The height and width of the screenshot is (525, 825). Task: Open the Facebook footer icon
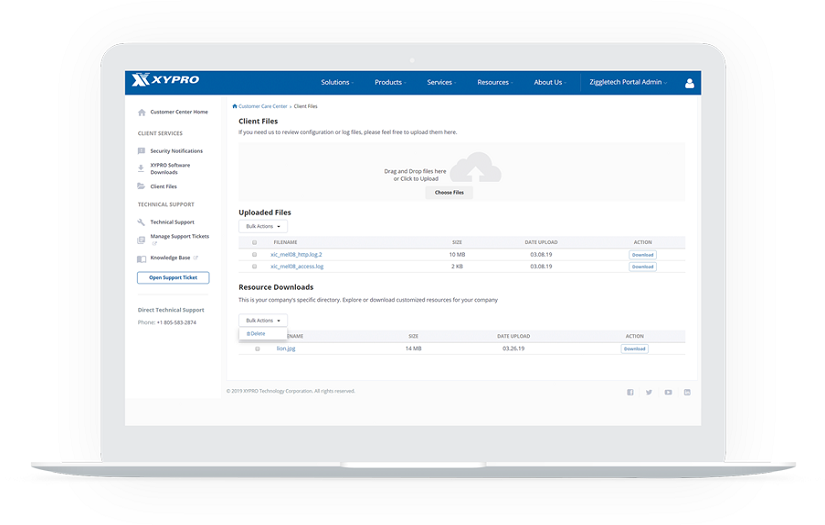[630, 392]
